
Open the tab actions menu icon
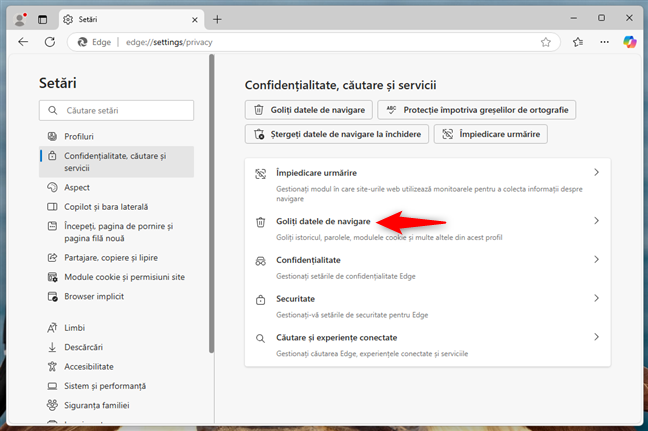43,19
